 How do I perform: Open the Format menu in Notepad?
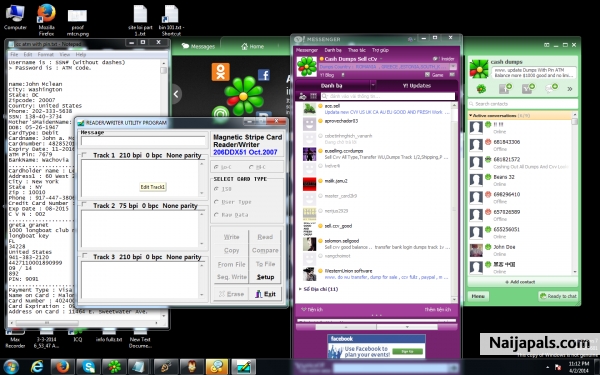click(x=46, y=55)
